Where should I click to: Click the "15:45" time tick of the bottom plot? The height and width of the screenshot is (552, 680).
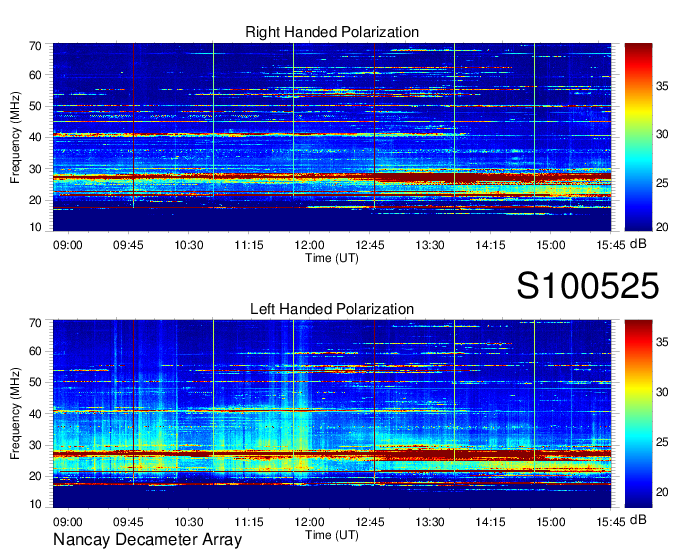[611, 522]
